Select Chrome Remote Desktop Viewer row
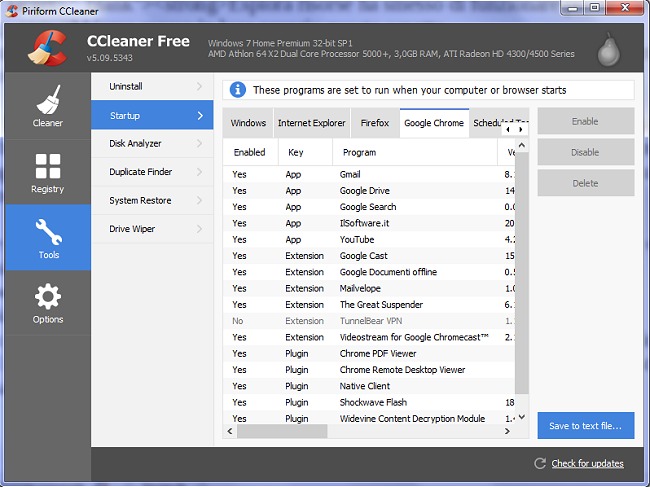This screenshot has height=487, width=650. tap(369, 370)
